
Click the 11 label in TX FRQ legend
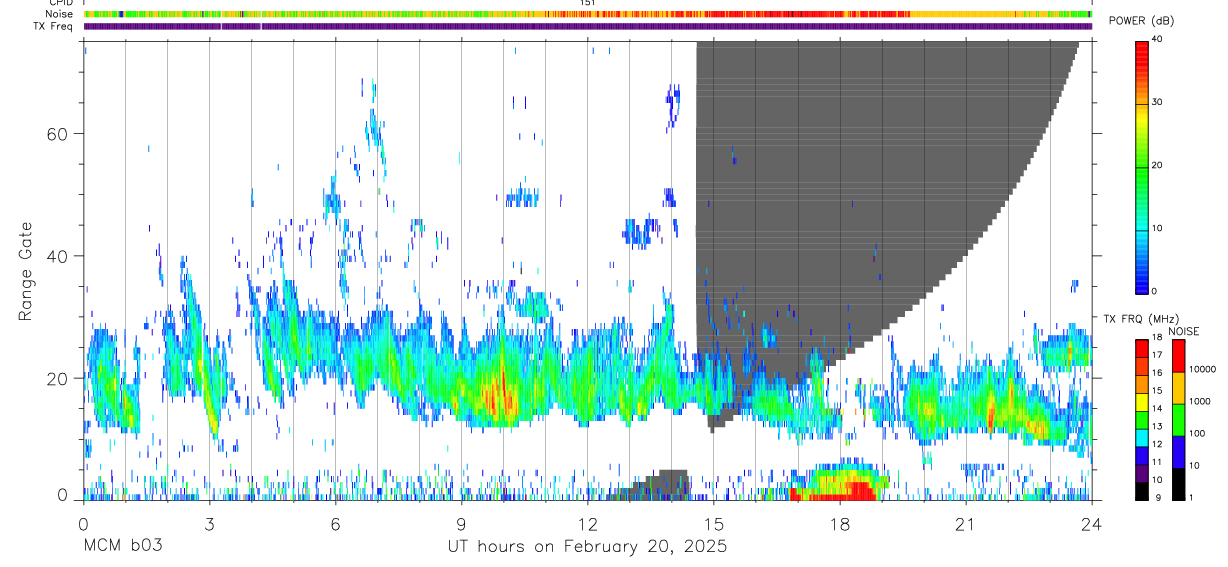click(1157, 462)
